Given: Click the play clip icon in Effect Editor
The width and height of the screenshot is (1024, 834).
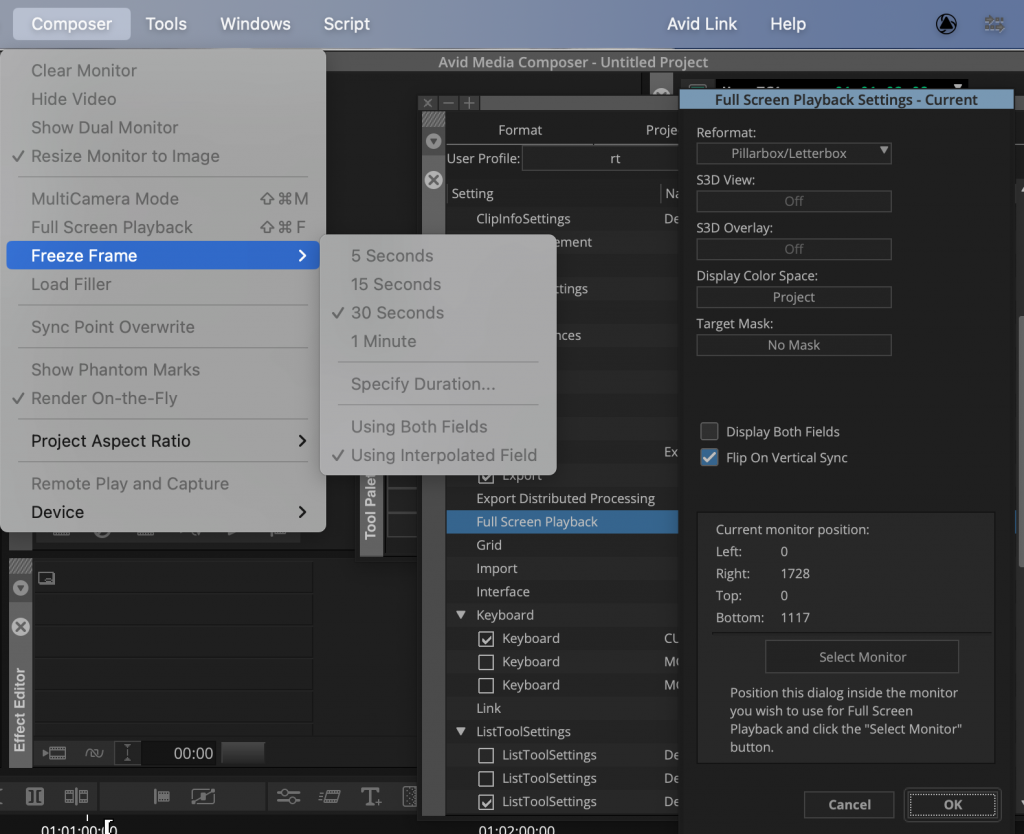Looking at the screenshot, I should click(53, 753).
